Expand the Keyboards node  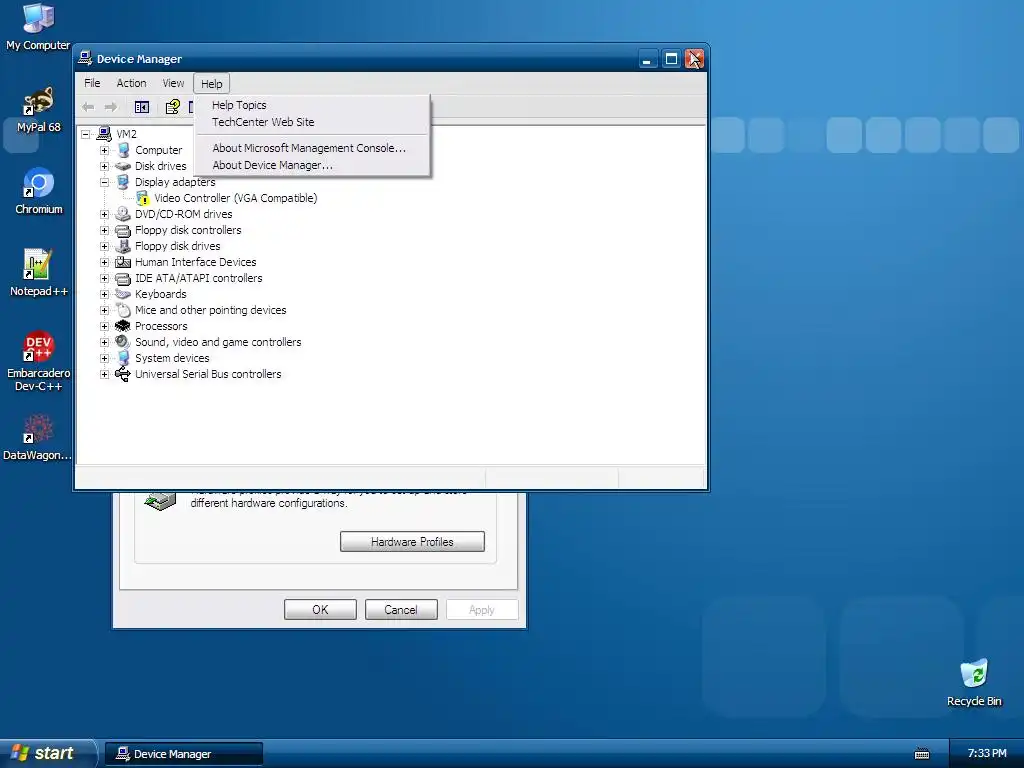(x=104, y=295)
